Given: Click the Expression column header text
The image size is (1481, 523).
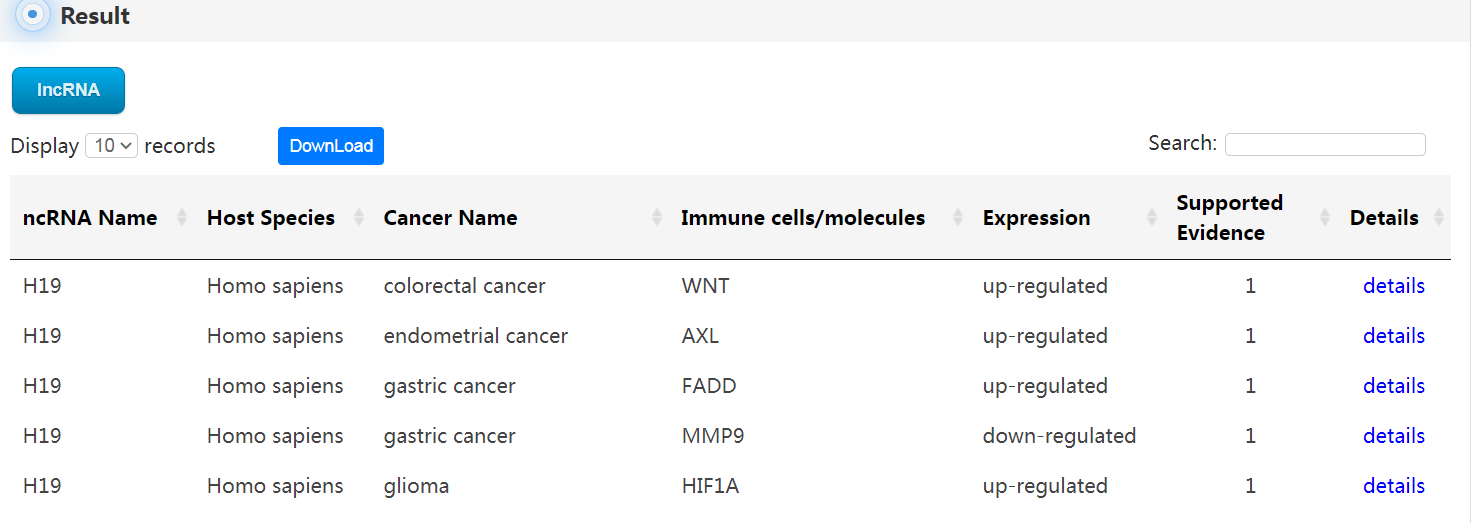Looking at the screenshot, I should pyautogui.click(x=1036, y=218).
